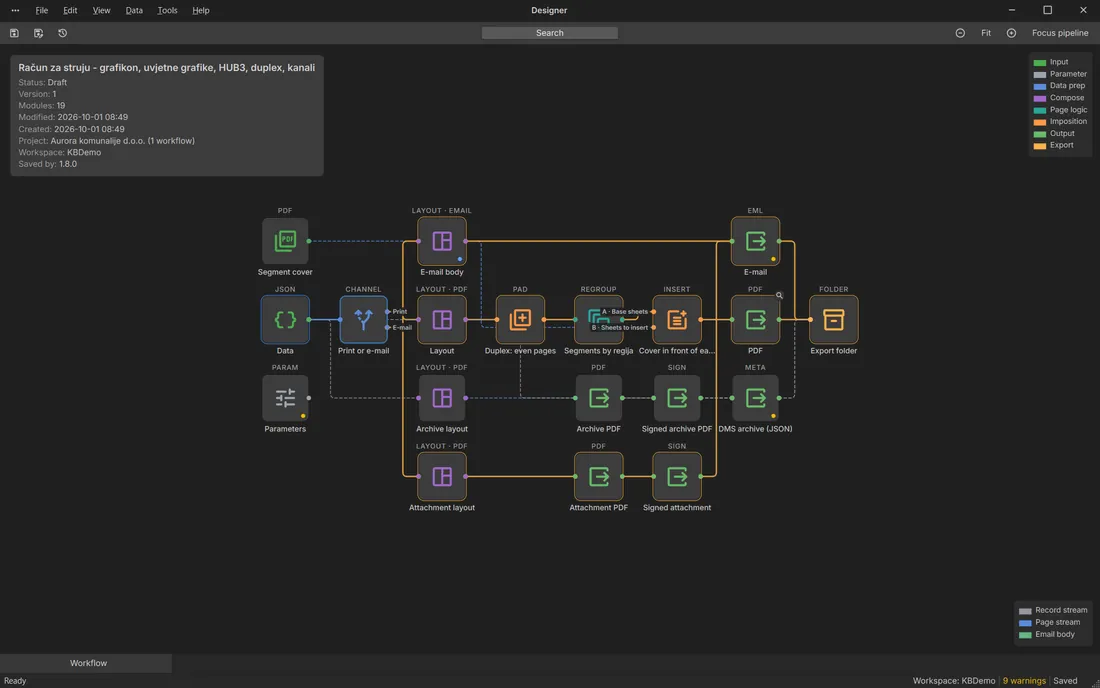Click the Save icon in the toolbar
Image resolution: width=1100 pixels, height=688 pixels.
pyautogui.click(x=14, y=33)
